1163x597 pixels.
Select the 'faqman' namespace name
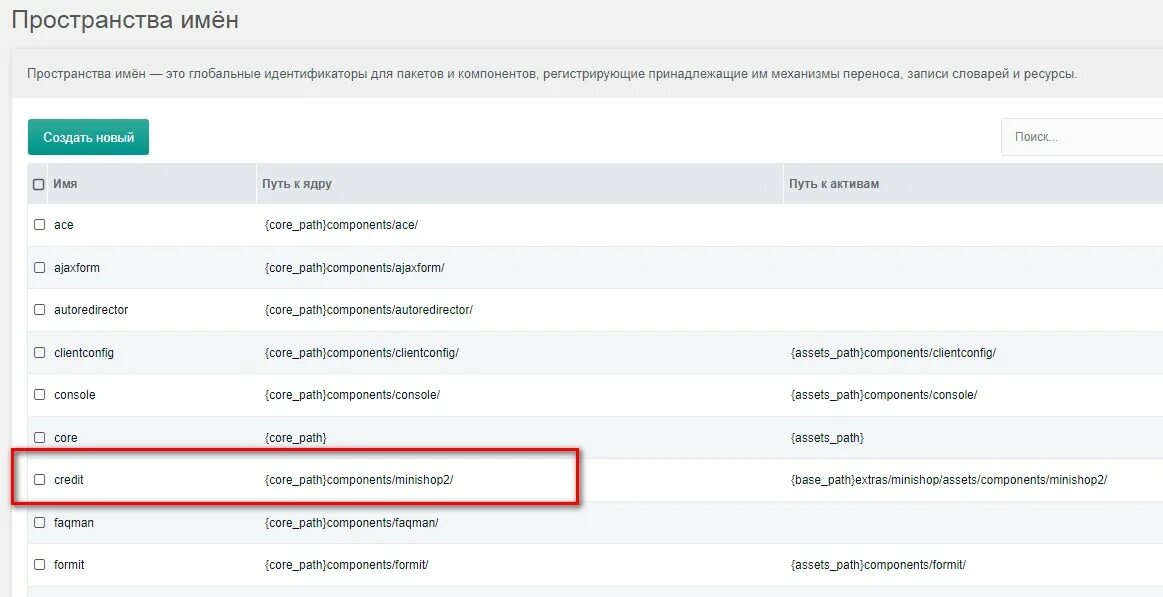point(74,523)
